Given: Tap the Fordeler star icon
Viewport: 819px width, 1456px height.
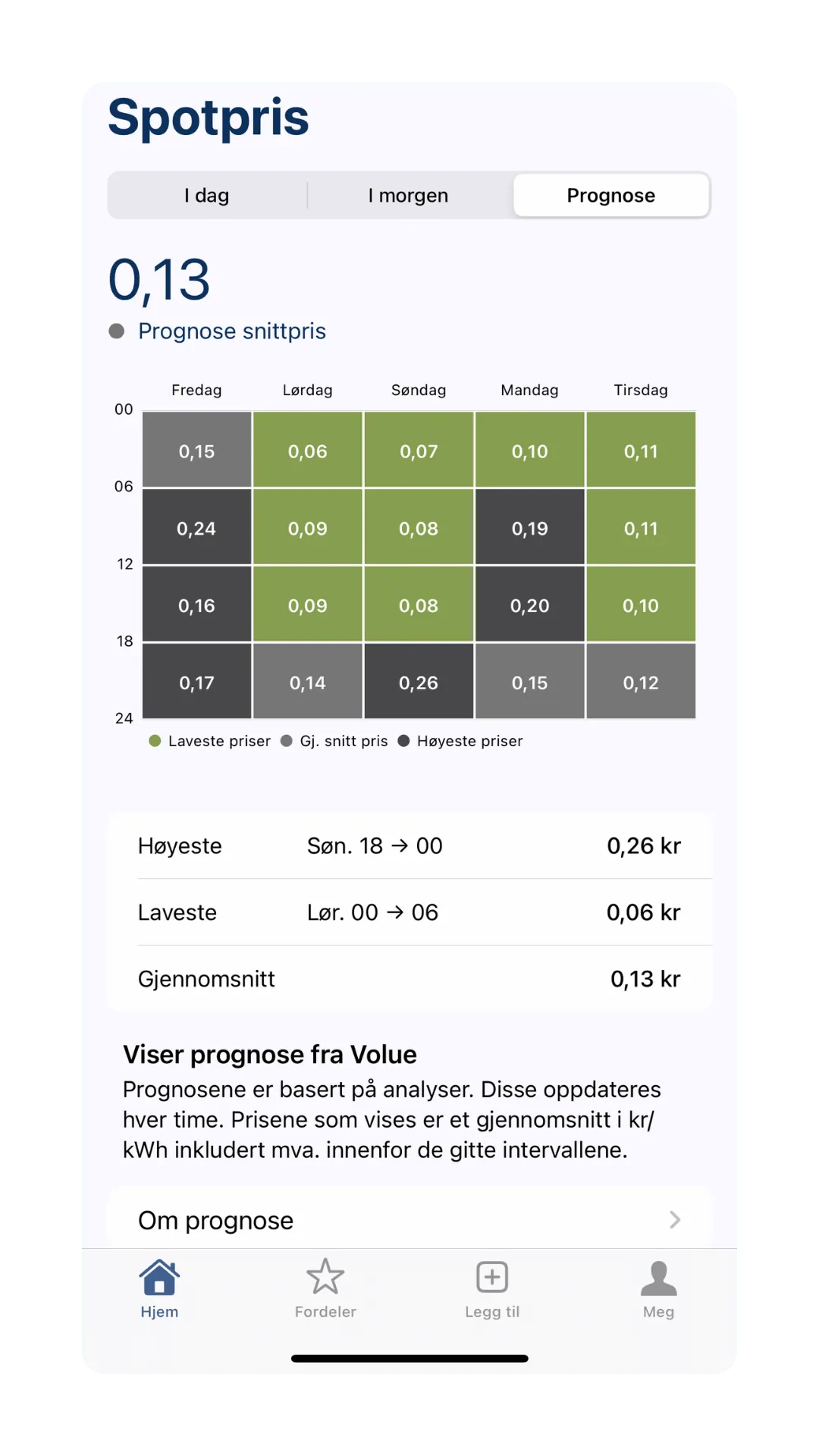Looking at the screenshot, I should (325, 1277).
